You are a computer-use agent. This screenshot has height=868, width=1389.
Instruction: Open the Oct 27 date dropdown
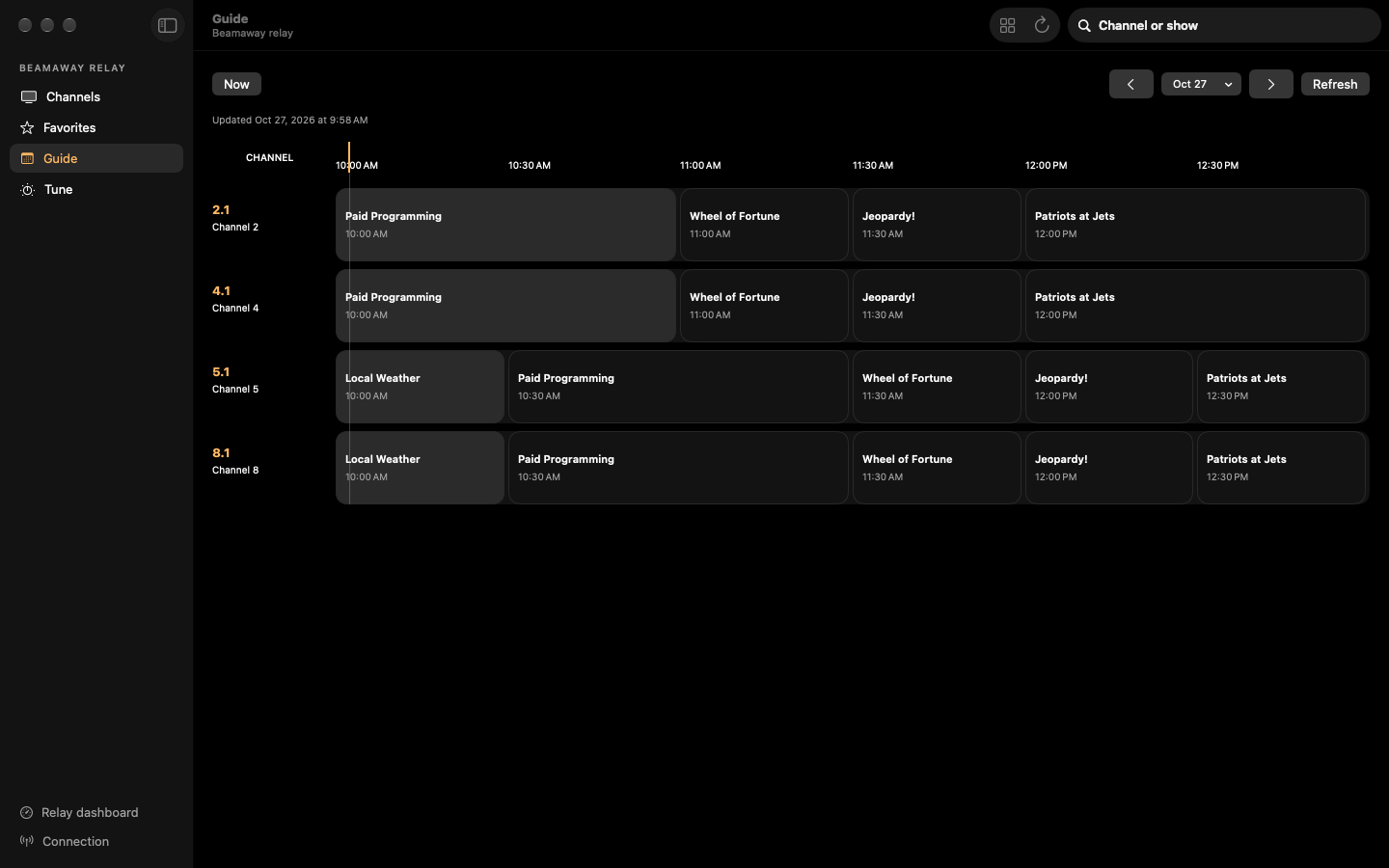click(1201, 84)
